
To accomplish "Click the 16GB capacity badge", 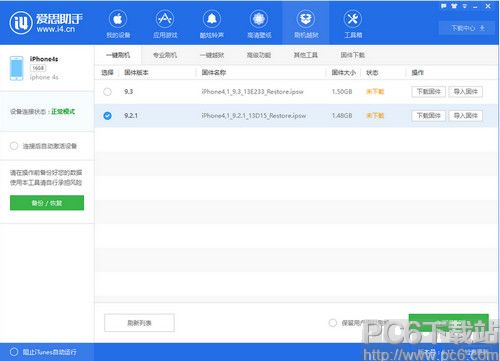I will (38, 68).
